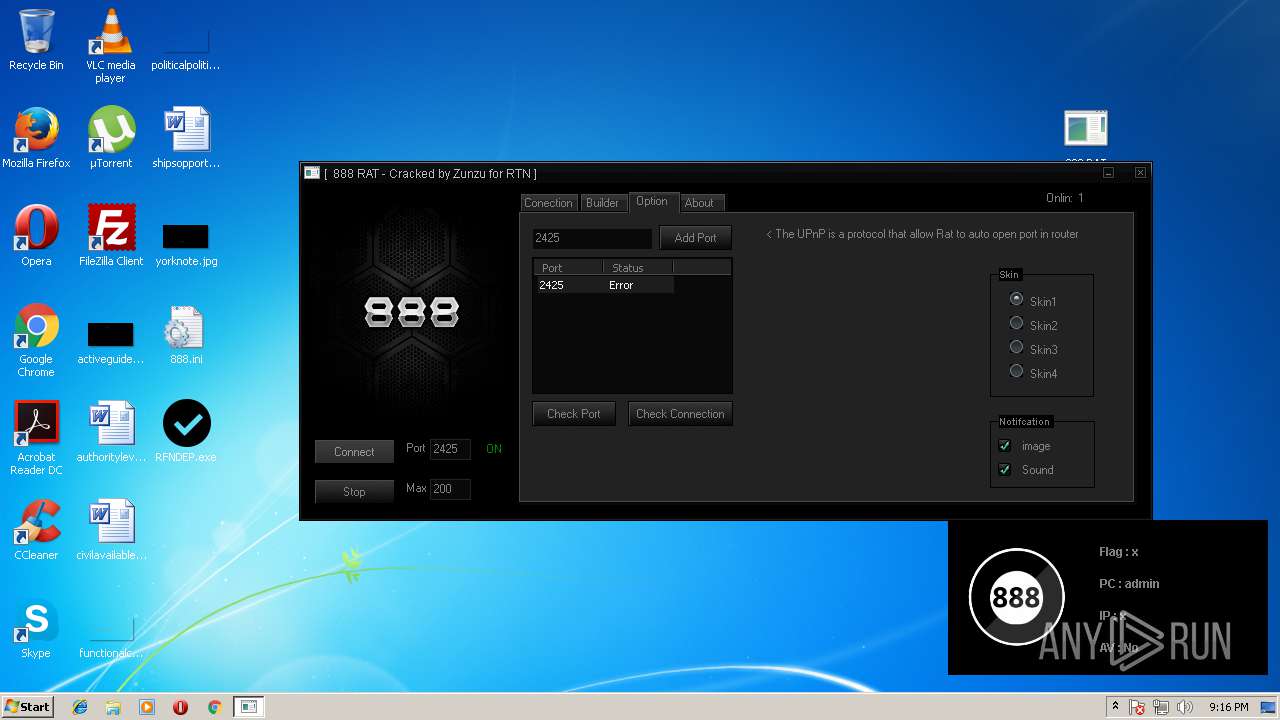Open the Google Chrome desktop shortcut
This screenshot has height=720, width=1280.
point(36,340)
